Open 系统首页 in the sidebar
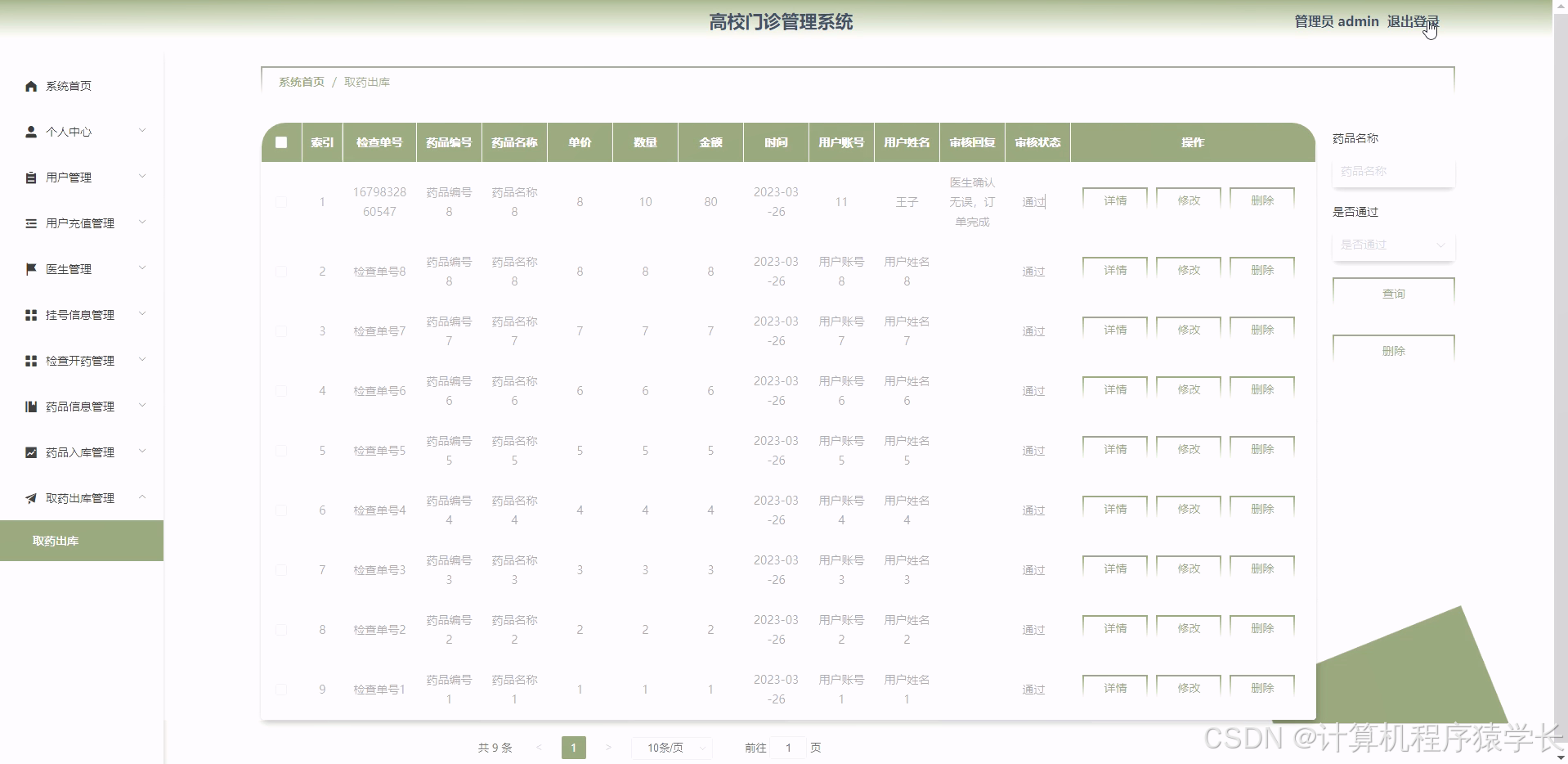This screenshot has width=1568, height=764. (69, 86)
